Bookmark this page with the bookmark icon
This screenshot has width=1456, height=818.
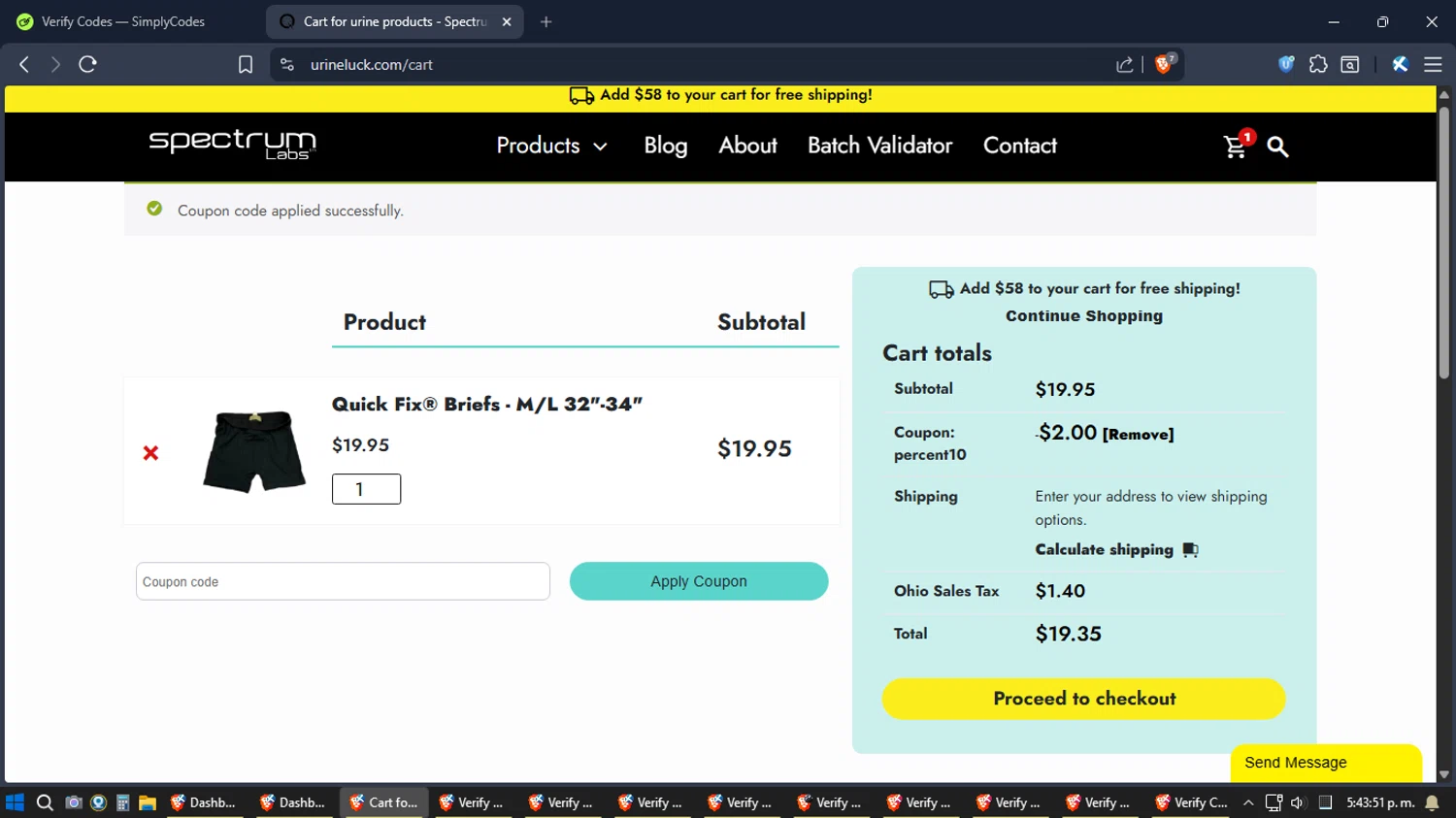click(246, 64)
